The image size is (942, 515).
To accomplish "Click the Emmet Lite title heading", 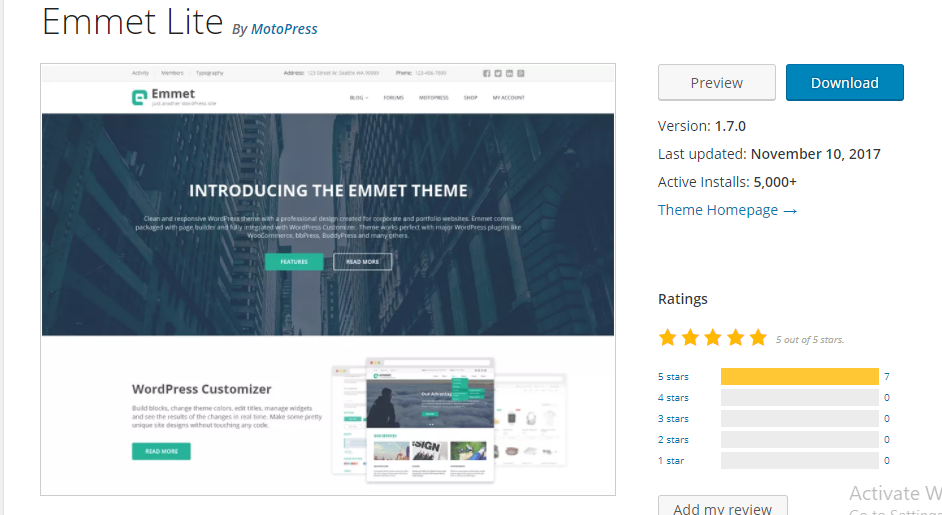I will tap(132, 22).
